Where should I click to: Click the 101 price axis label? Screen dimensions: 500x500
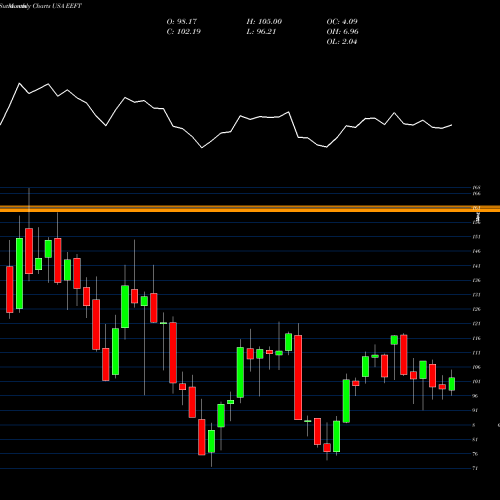tap(476, 382)
